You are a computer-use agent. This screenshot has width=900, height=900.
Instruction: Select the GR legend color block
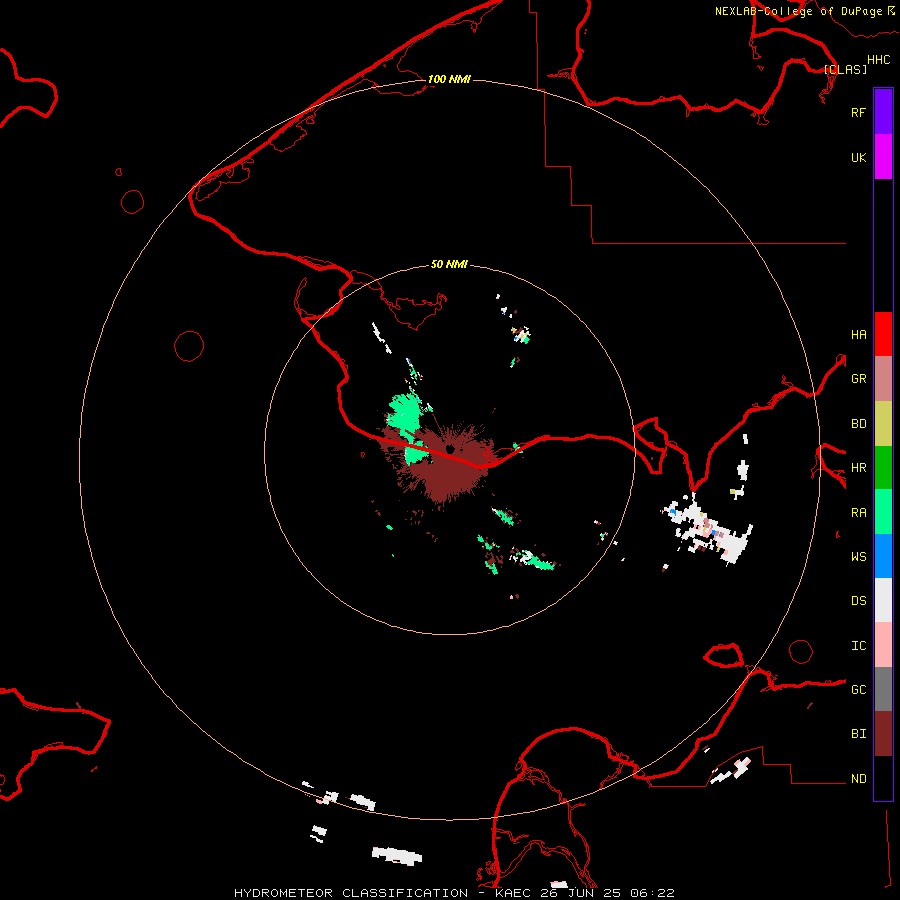click(x=883, y=379)
